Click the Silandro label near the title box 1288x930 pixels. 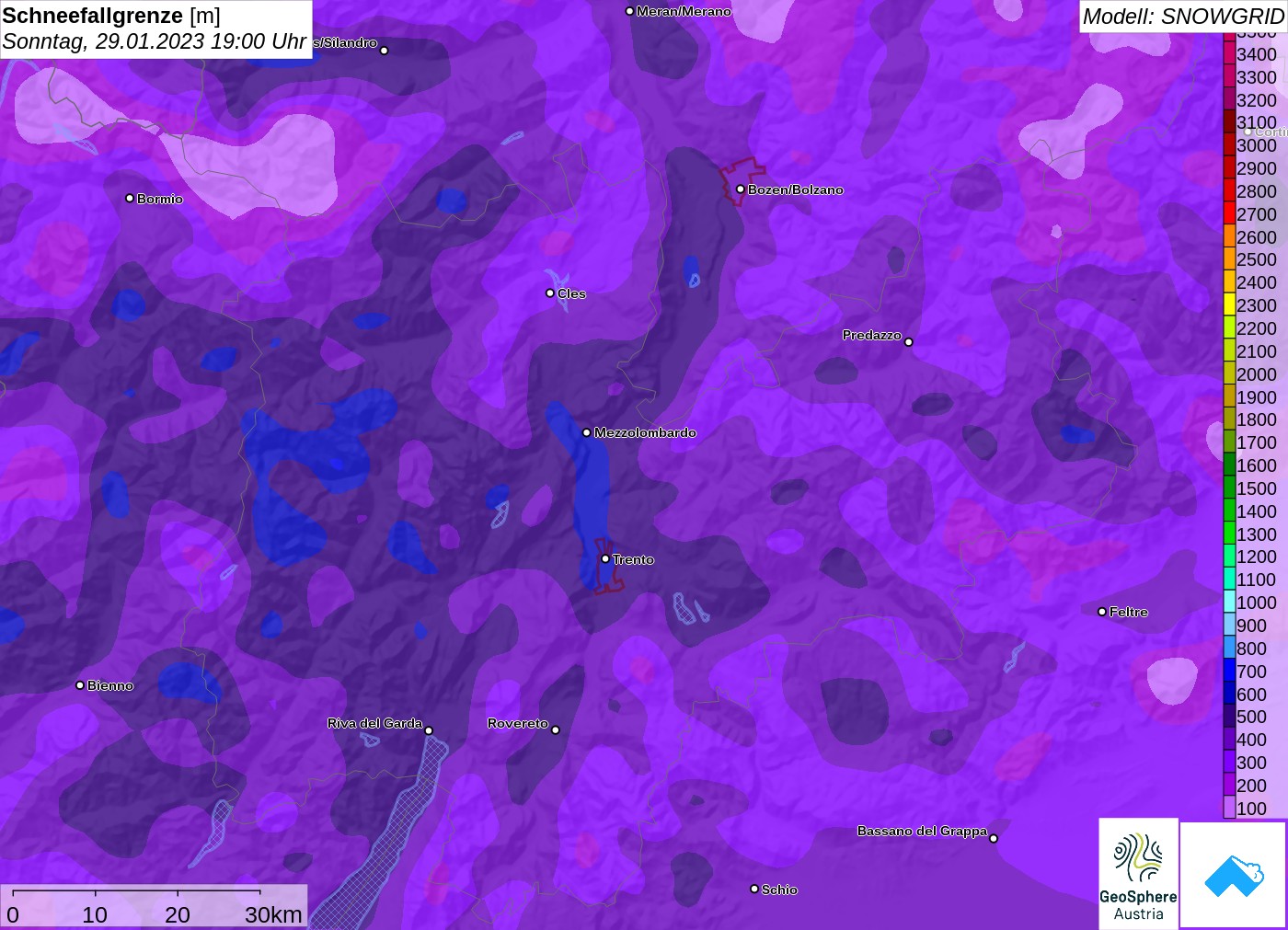pos(346,43)
